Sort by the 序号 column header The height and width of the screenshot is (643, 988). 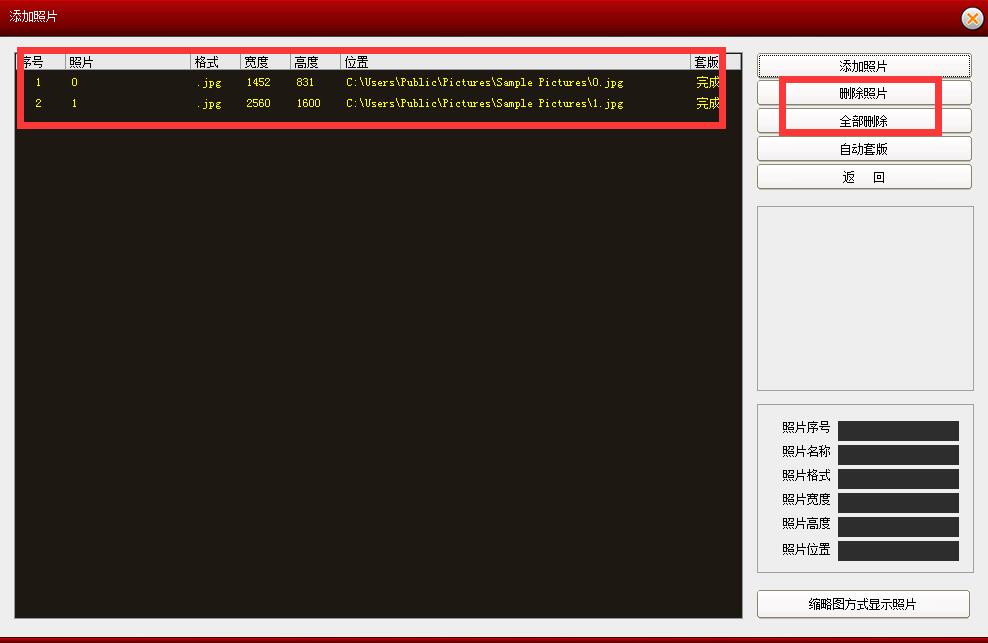click(40, 62)
